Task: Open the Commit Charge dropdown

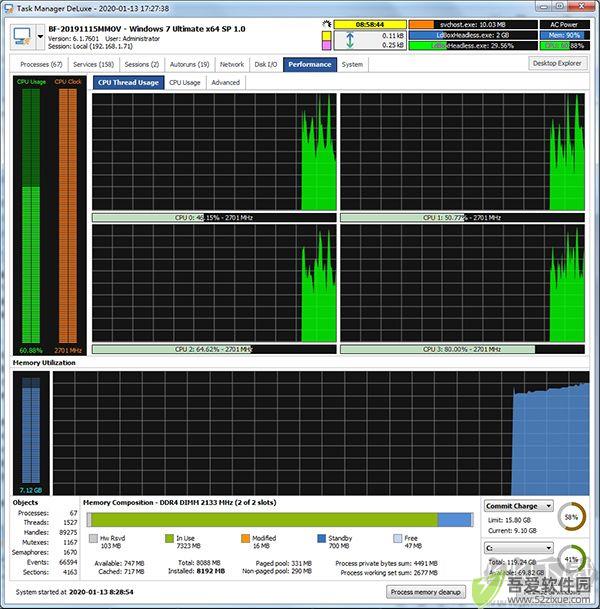Action: (519, 506)
